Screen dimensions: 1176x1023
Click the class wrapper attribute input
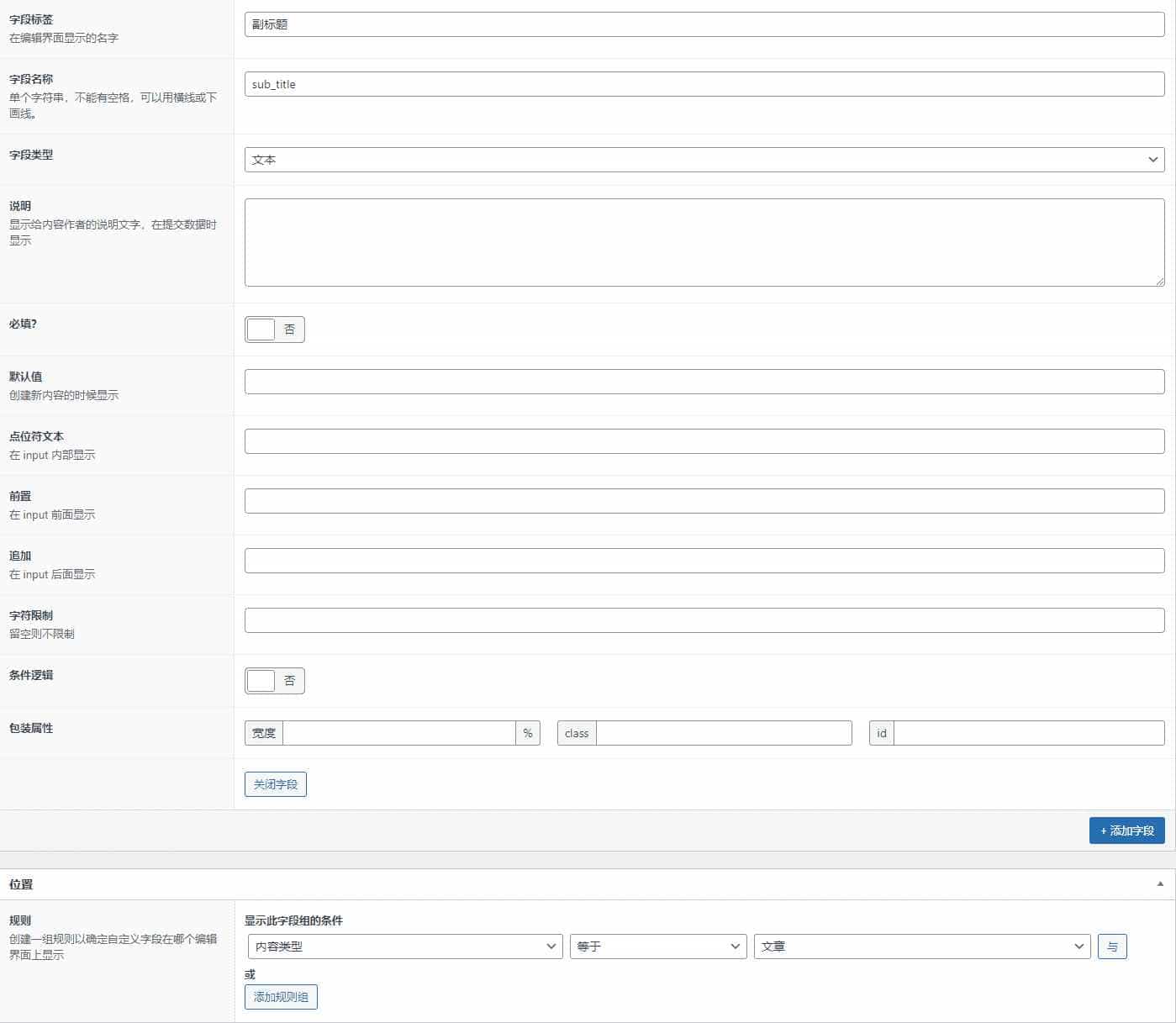point(724,733)
